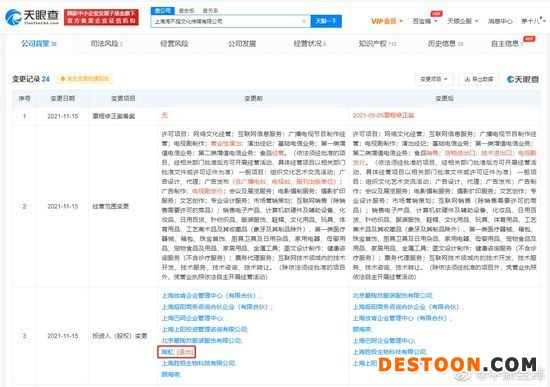Viewport: 550px width, 387px height.
Task: Run the search with the 天眼一下 button
Action: (326, 21)
